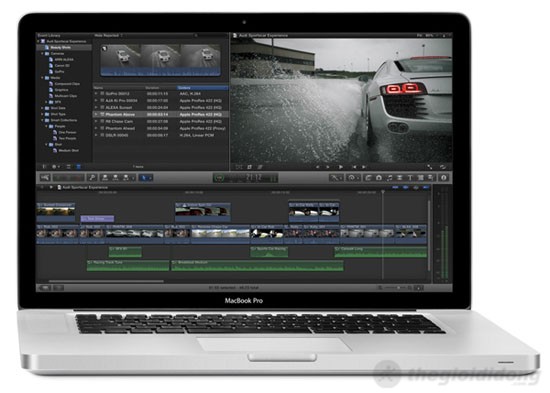The image size is (550, 393).
Task: Expand the ALEXA Sunset clip row
Action: pos(96,107)
